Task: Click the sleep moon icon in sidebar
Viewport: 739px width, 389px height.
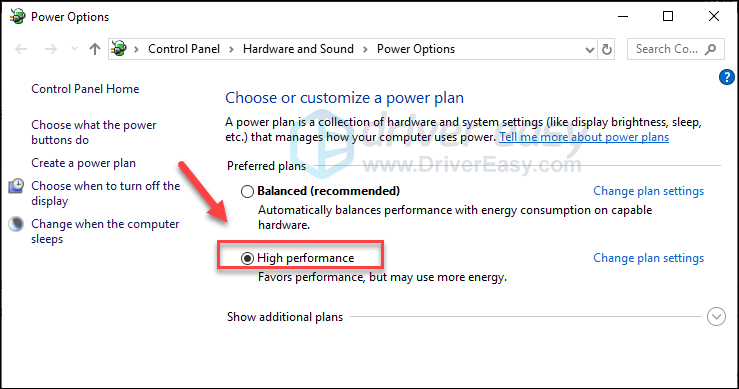Action: 16,224
